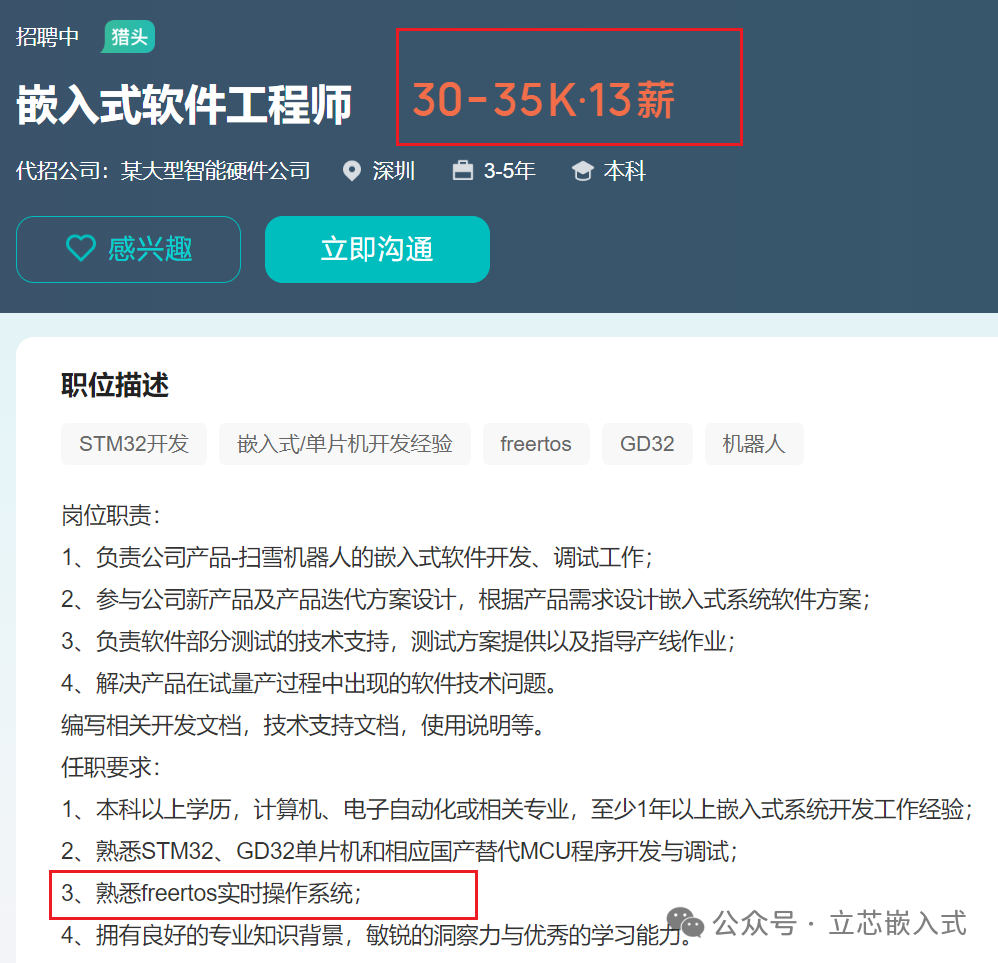Click the 感兴趣 heart button

click(x=128, y=250)
